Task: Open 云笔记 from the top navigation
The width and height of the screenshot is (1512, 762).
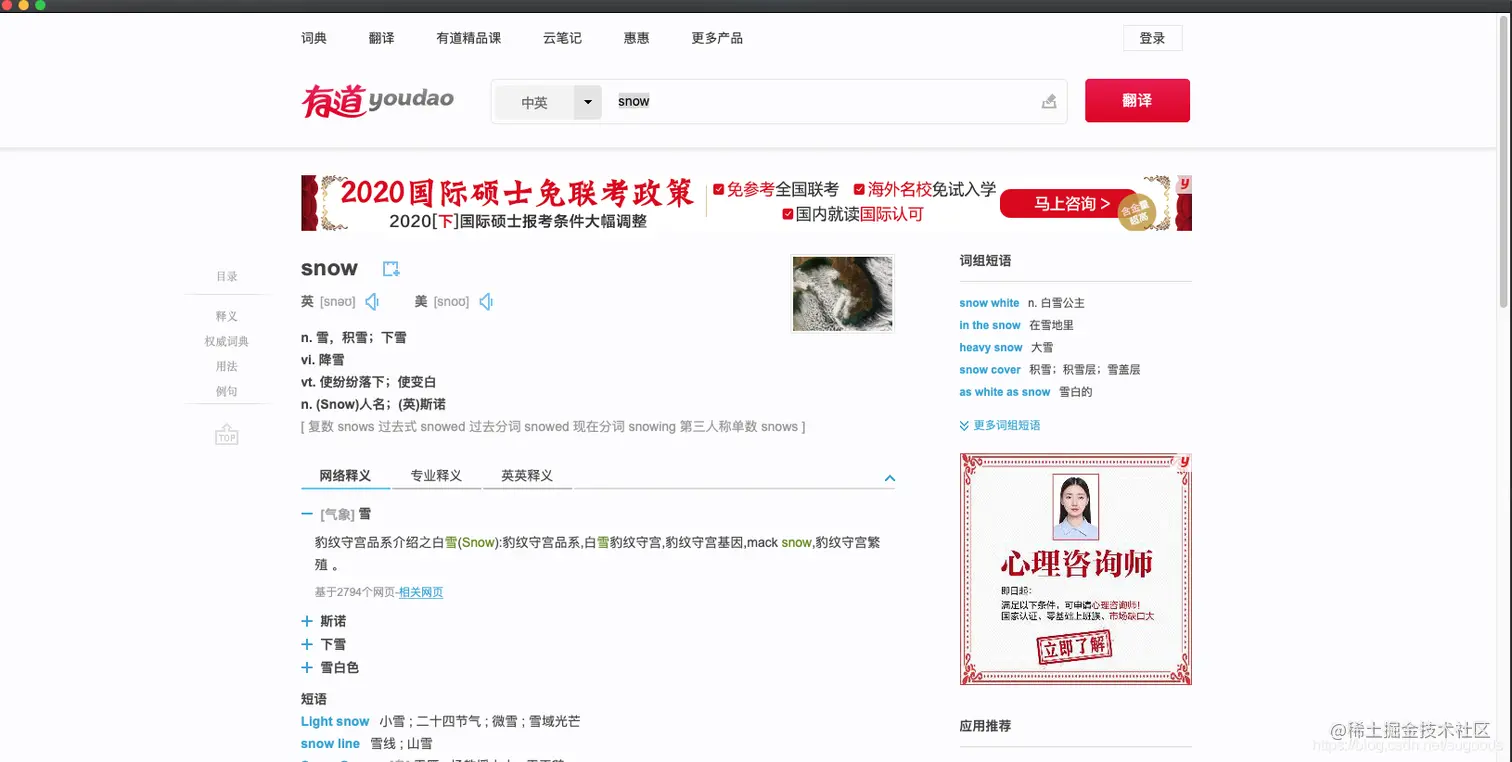Action: [x=561, y=38]
